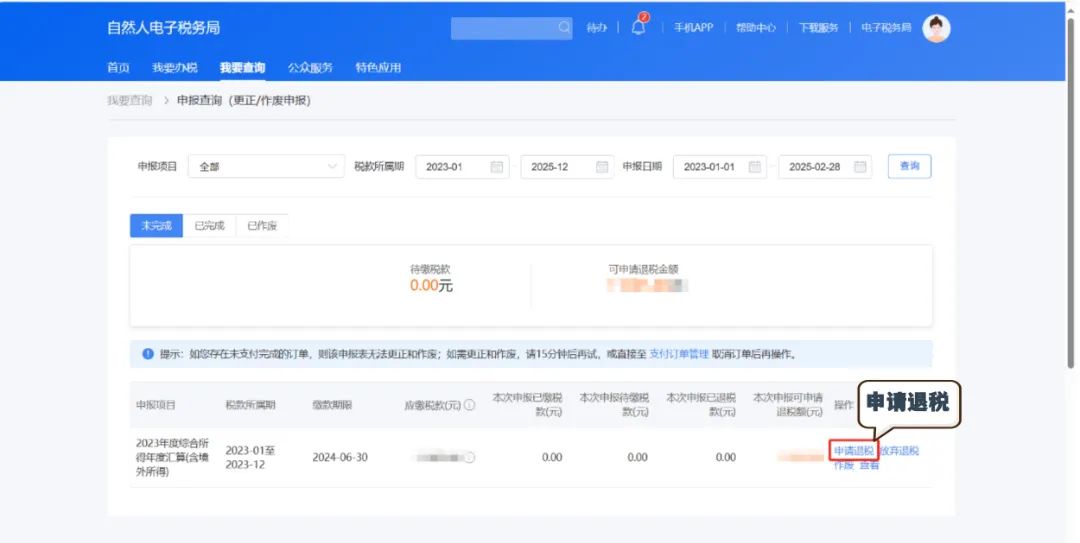The height and width of the screenshot is (543, 1080).
Task: Click the info icon beside 应缴税款(元) header
Action: [x=470, y=405]
